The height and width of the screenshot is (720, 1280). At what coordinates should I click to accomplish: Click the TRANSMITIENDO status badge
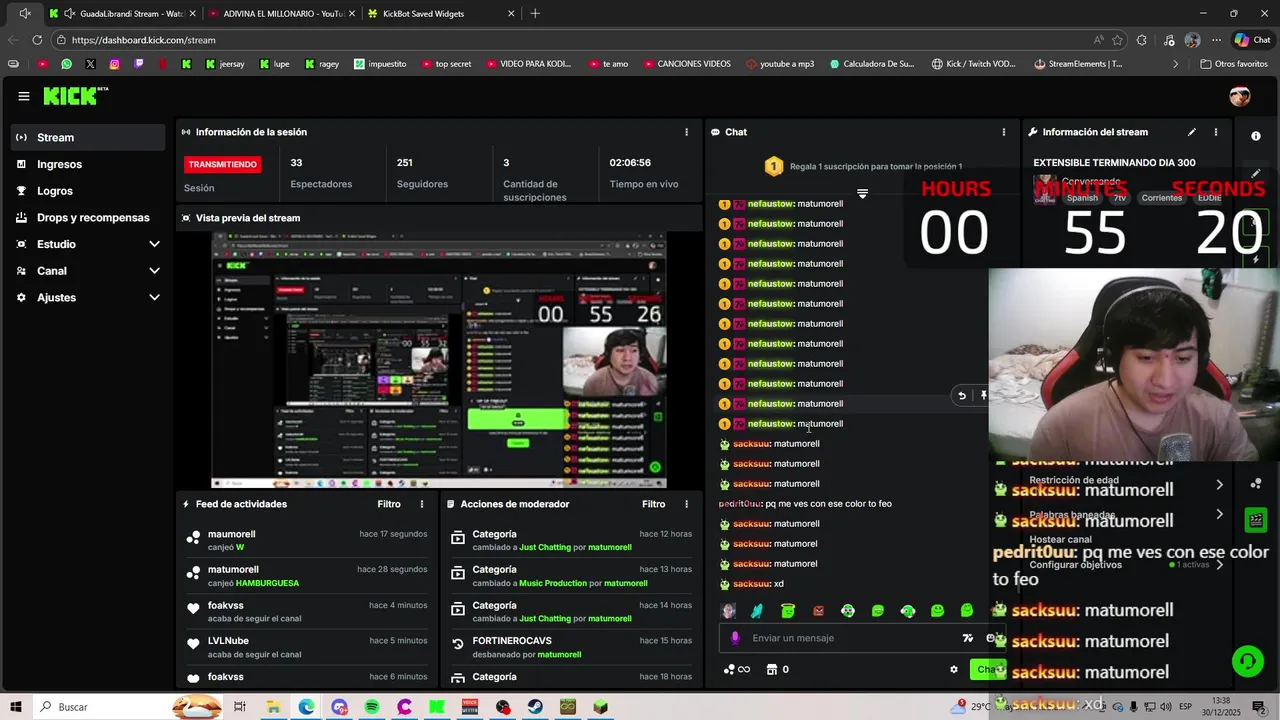pyautogui.click(x=222, y=164)
